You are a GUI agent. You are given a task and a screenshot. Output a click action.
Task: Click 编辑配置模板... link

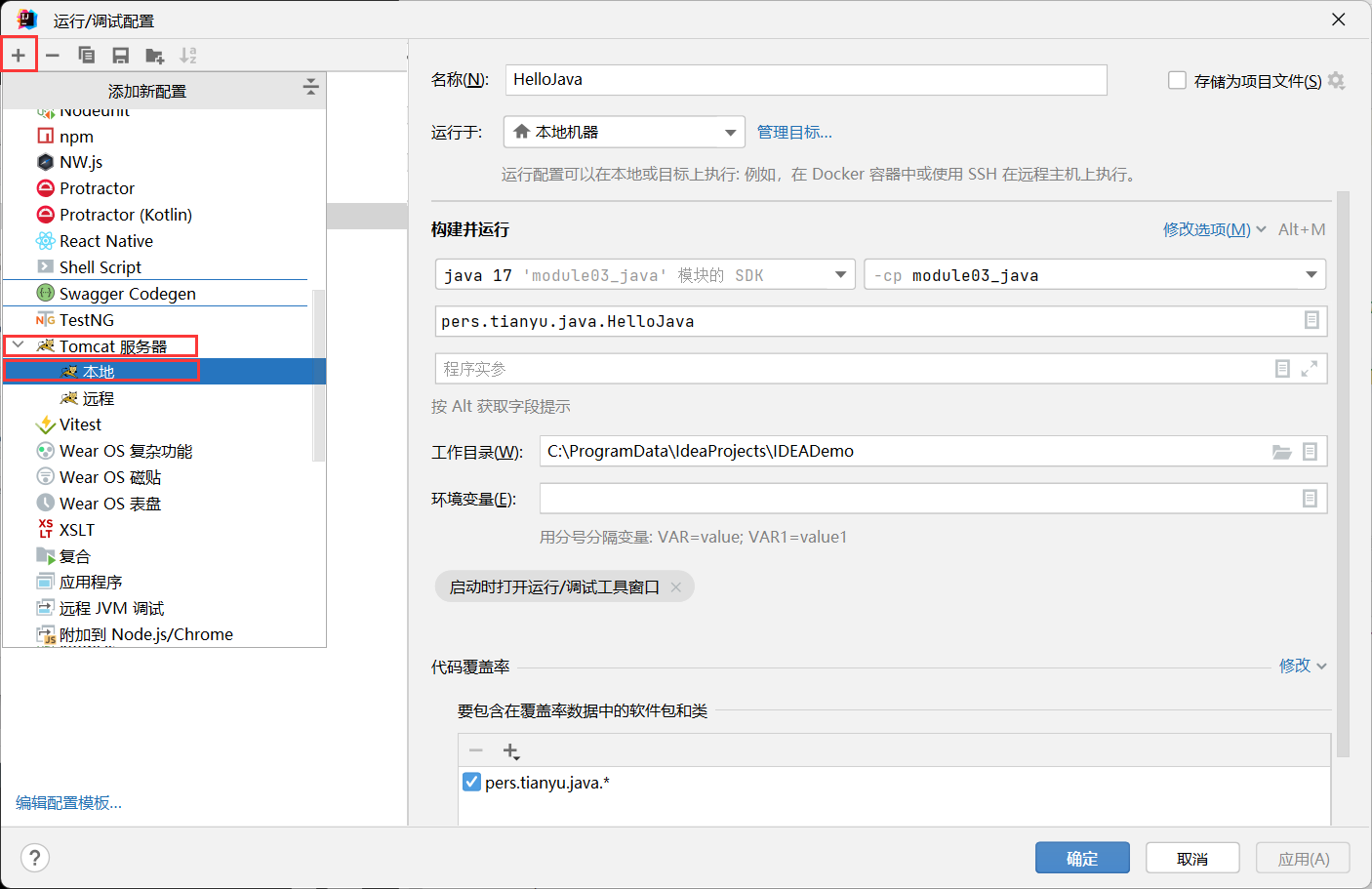(68, 802)
